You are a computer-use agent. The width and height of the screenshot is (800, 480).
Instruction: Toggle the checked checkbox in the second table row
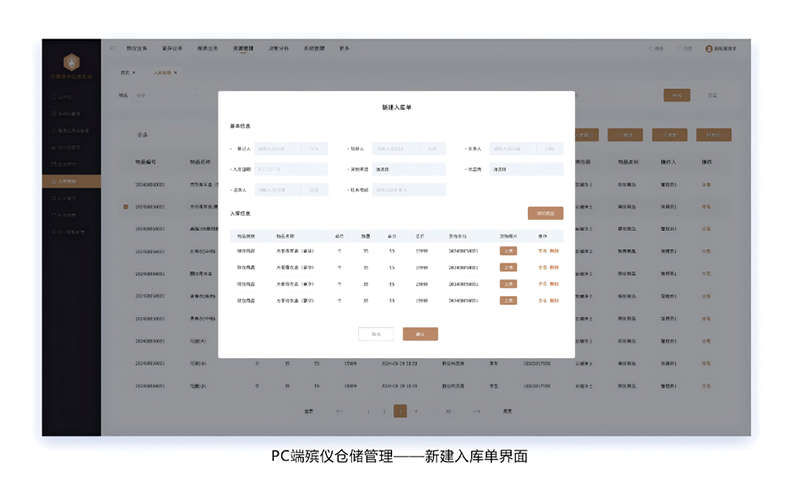(126, 207)
